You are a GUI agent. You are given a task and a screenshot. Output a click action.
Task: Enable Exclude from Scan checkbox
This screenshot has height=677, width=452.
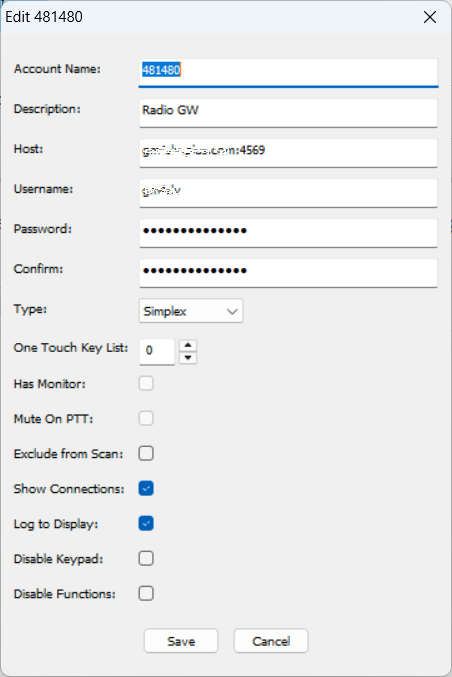(x=146, y=453)
